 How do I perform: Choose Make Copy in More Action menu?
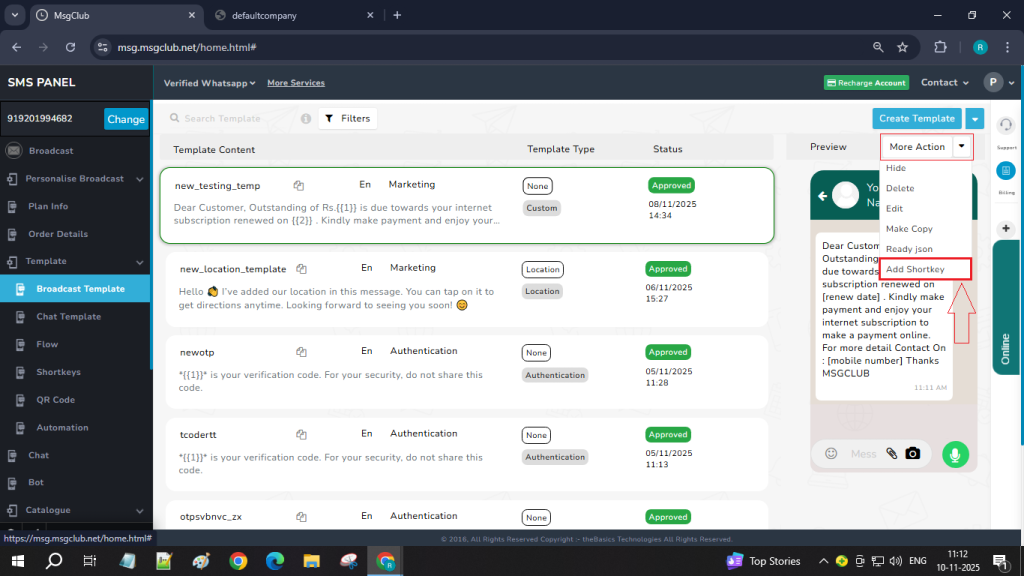[909, 229]
